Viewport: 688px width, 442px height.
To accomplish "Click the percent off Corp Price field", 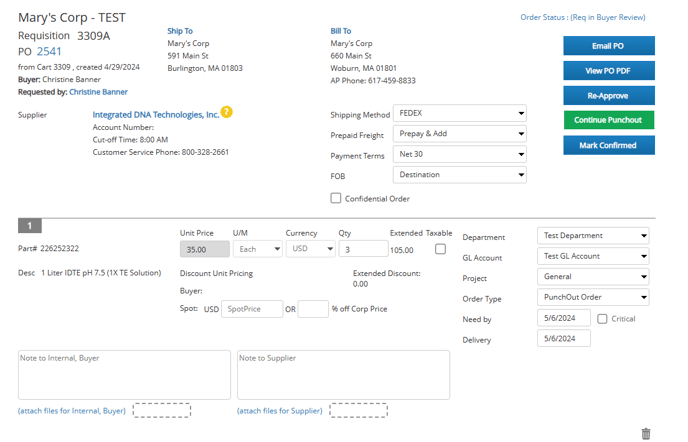I will coord(313,309).
